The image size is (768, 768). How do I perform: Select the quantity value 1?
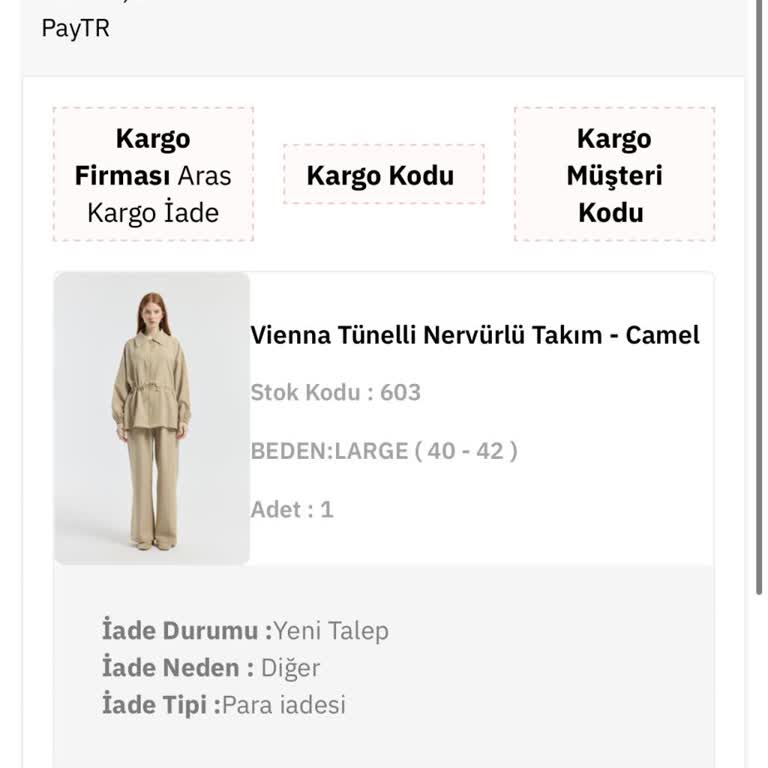point(326,509)
